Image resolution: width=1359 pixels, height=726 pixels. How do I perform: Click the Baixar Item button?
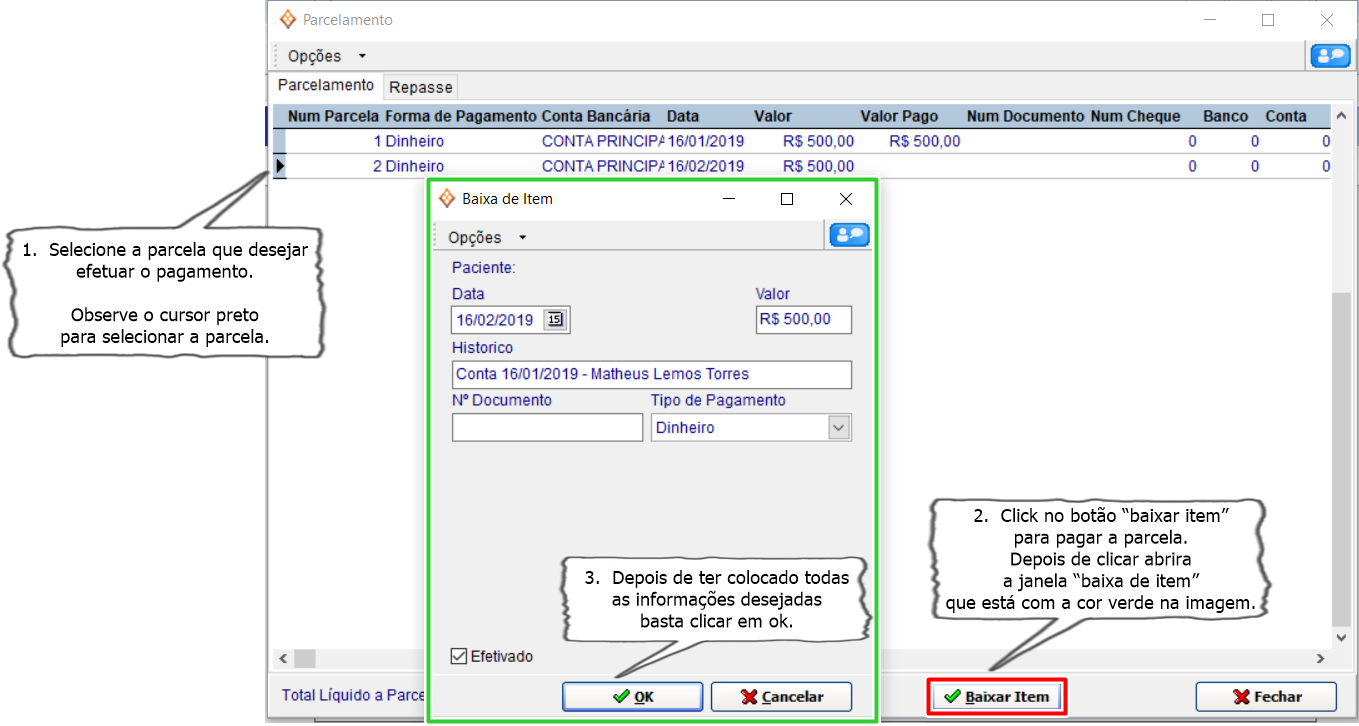click(997, 697)
